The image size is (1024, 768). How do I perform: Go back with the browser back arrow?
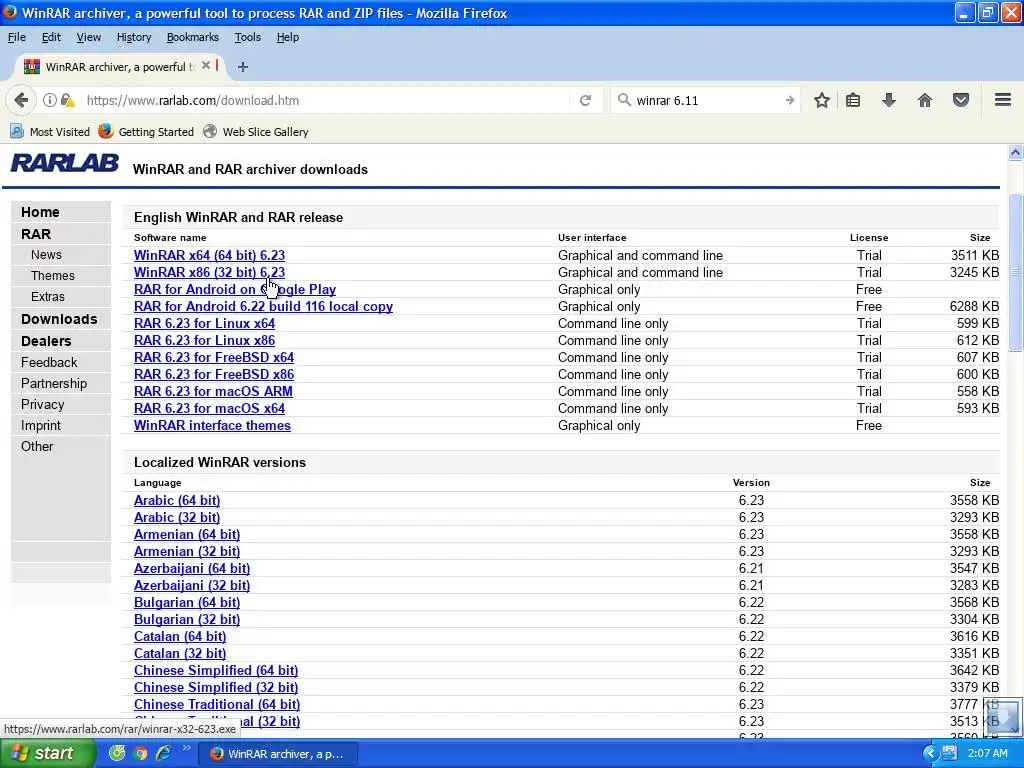(x=21, y=100)
